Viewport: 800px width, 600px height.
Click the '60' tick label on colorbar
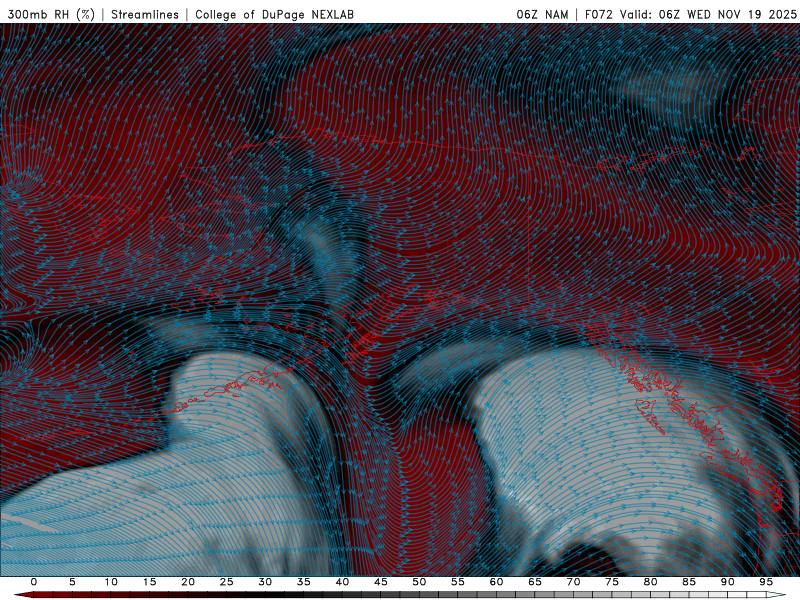496,582
